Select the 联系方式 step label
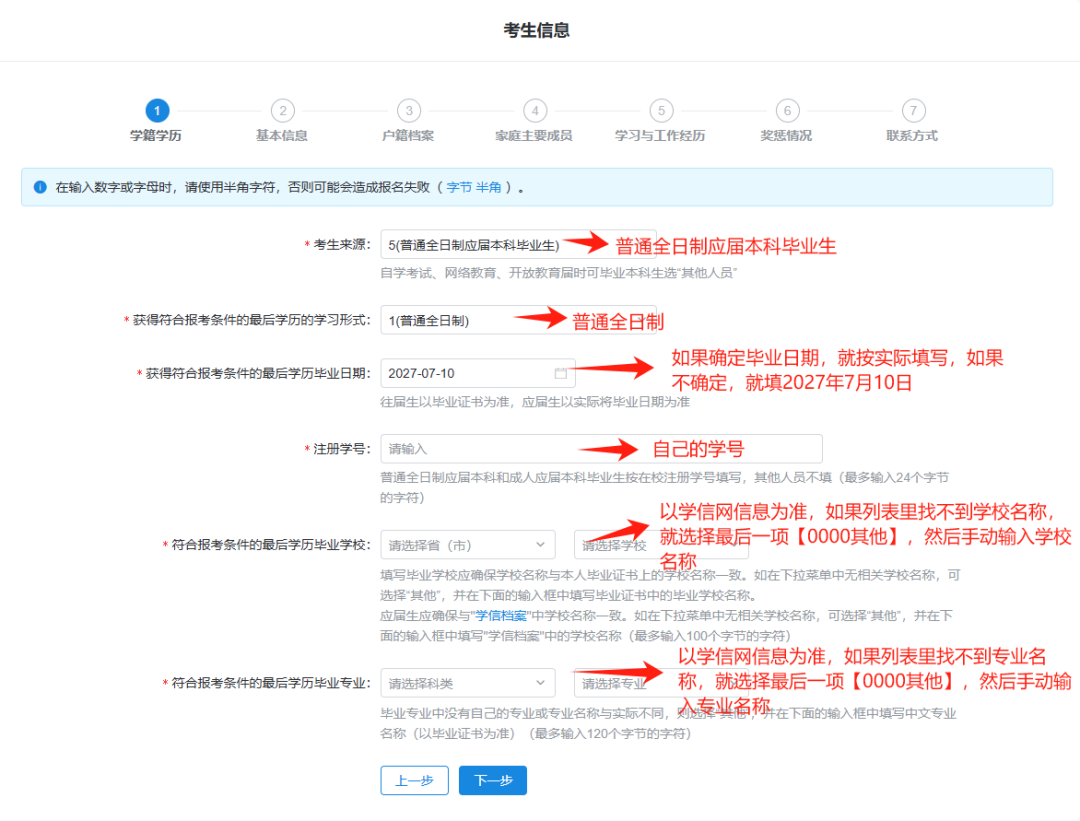Viewport: 1080px width, 821px height. coord(912,136)
